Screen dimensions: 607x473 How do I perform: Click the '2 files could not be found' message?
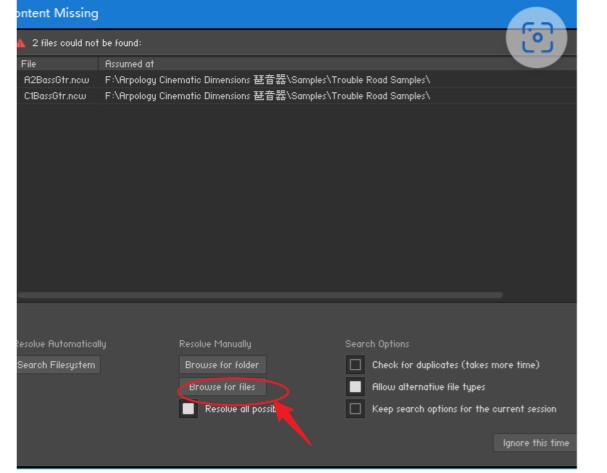(87, 43)
